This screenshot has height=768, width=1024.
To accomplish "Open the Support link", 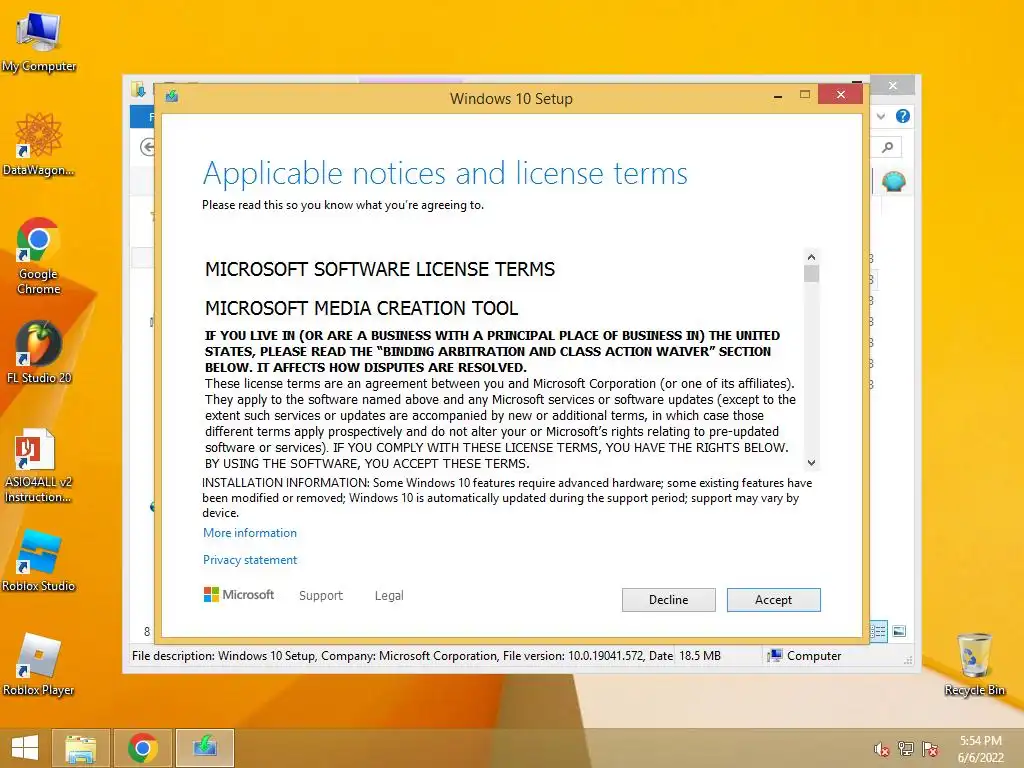I will 321,596.
